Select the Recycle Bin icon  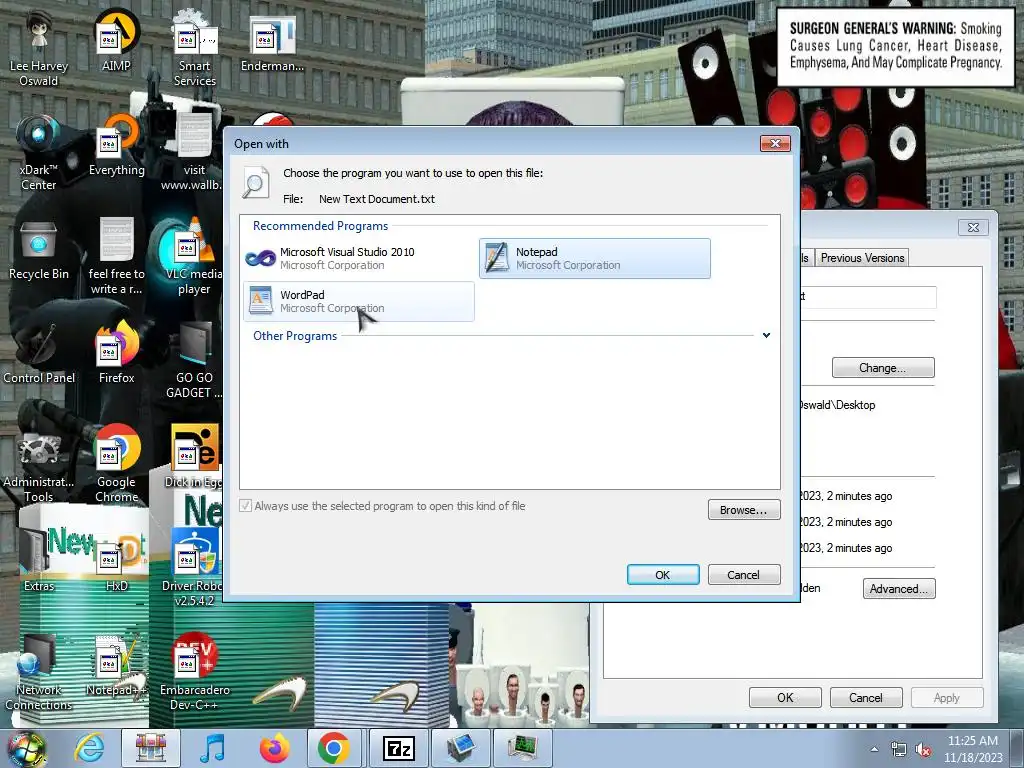[39, 251]
